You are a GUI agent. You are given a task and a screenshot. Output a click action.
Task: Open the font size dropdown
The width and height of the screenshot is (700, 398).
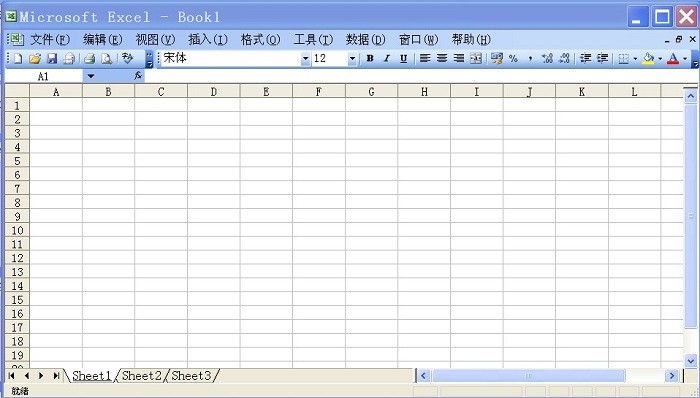tap(352, 58)
